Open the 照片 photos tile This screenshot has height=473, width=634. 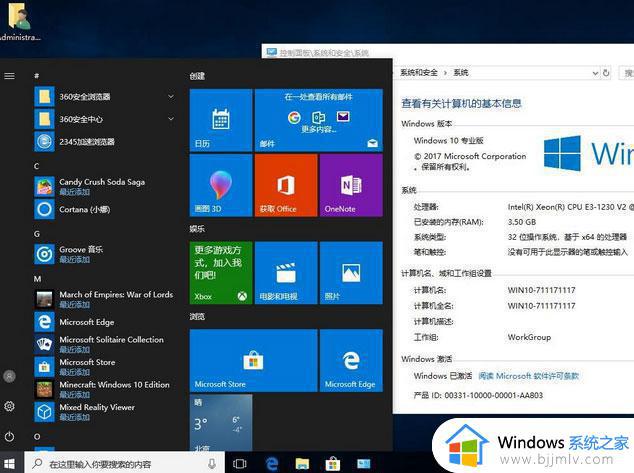pos(351,273)
